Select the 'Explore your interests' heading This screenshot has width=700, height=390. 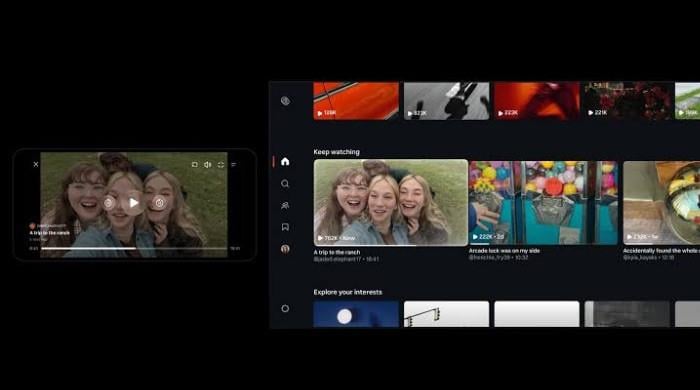click(x=348, y=292)
